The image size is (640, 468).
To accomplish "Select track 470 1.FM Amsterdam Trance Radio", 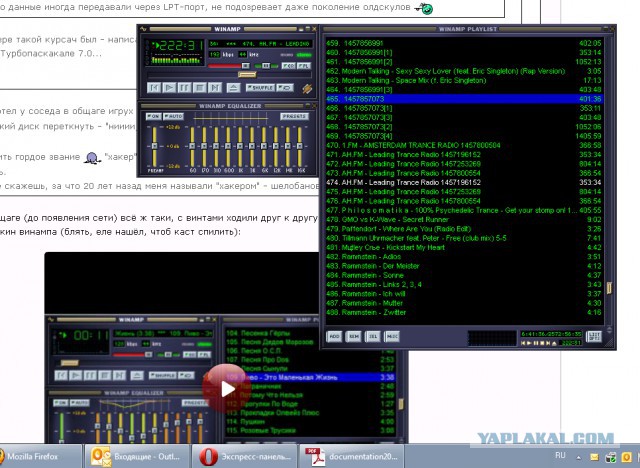I will point(464,145).
